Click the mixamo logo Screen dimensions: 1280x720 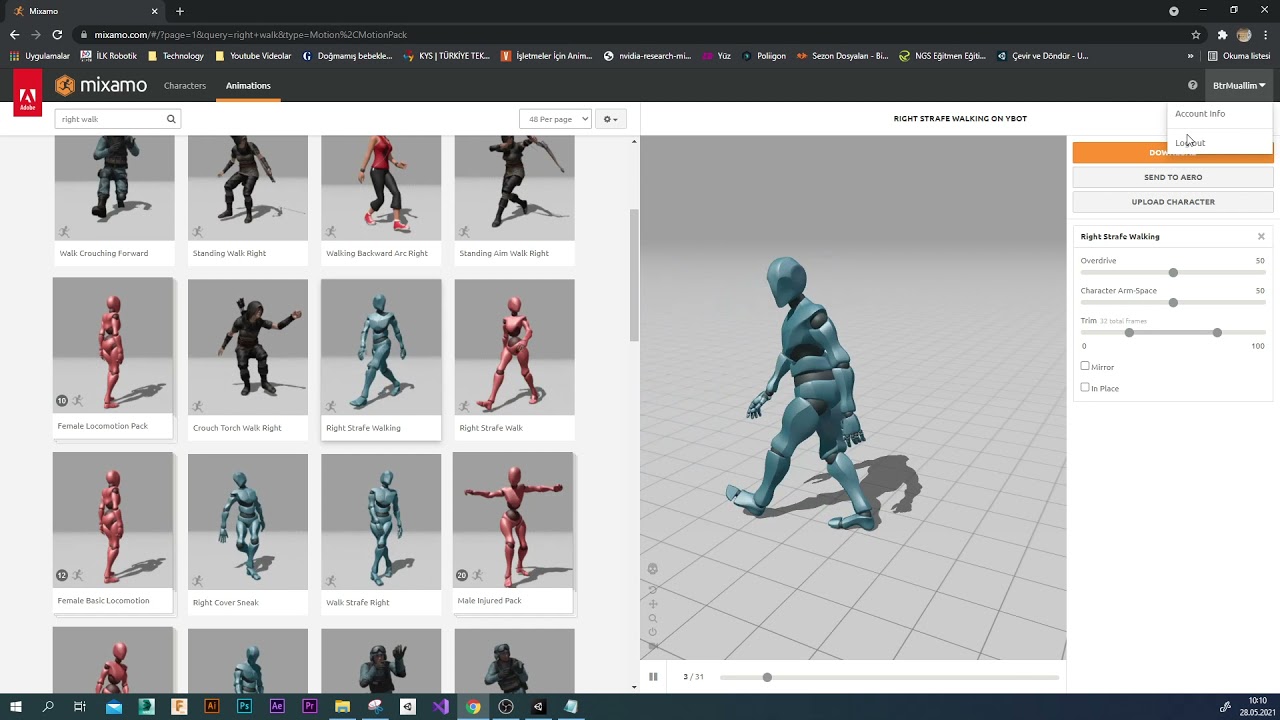click(101, 85)
